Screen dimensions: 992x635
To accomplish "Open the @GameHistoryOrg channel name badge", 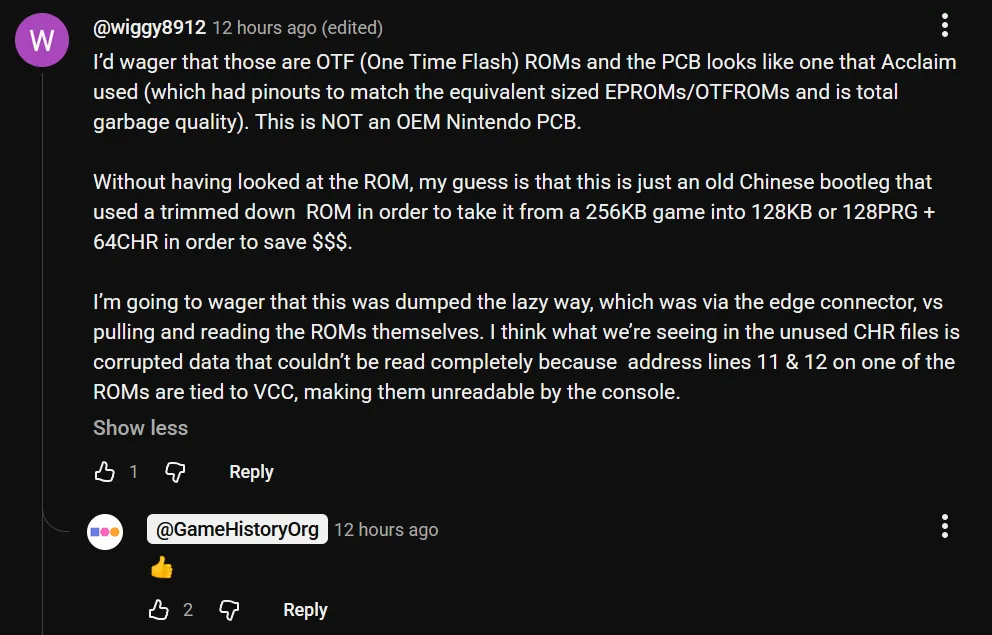I will tap(237, 529).
